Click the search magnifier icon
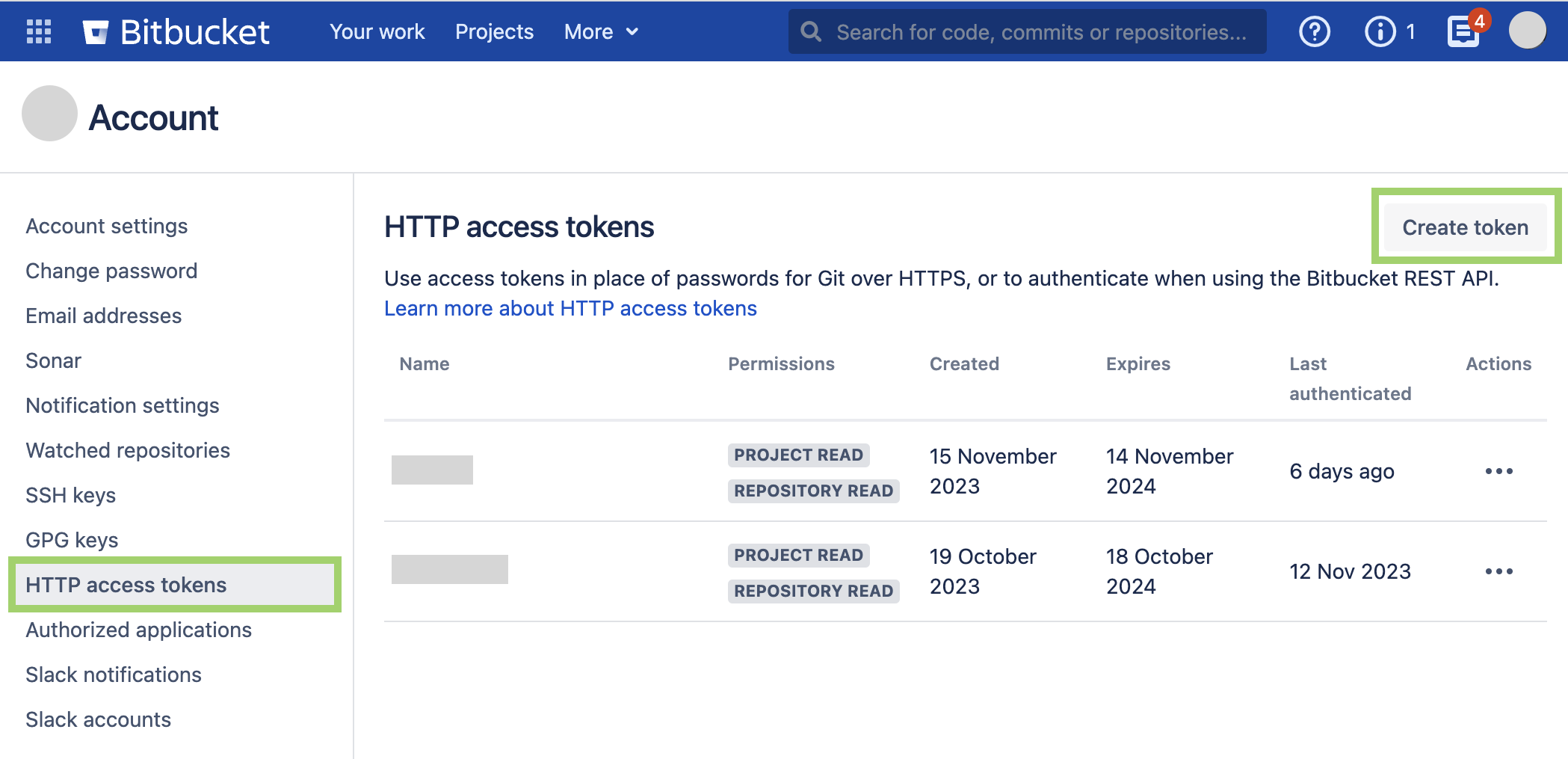This screenshot has height=759, width=1568. 811,31
